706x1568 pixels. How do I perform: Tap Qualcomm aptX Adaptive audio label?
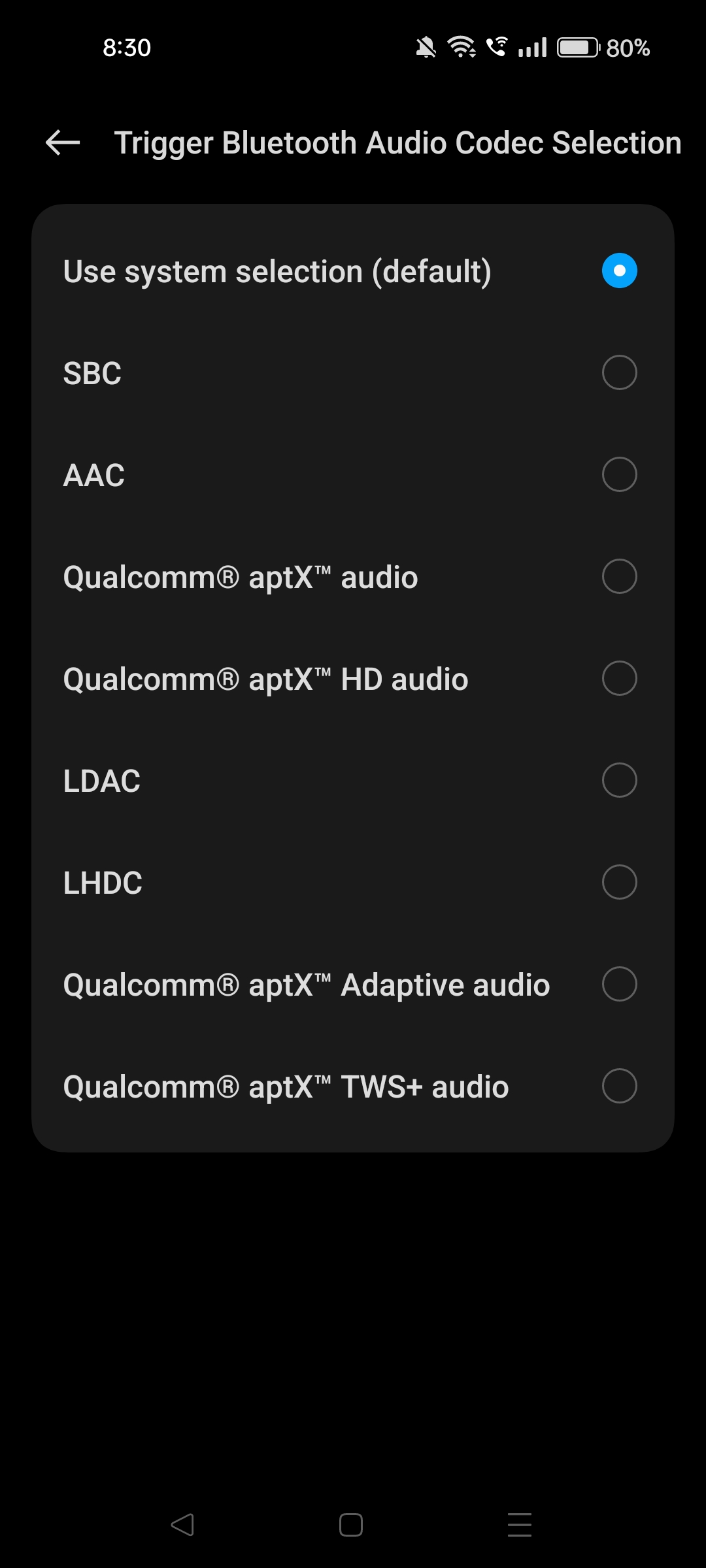pos(306,985)
